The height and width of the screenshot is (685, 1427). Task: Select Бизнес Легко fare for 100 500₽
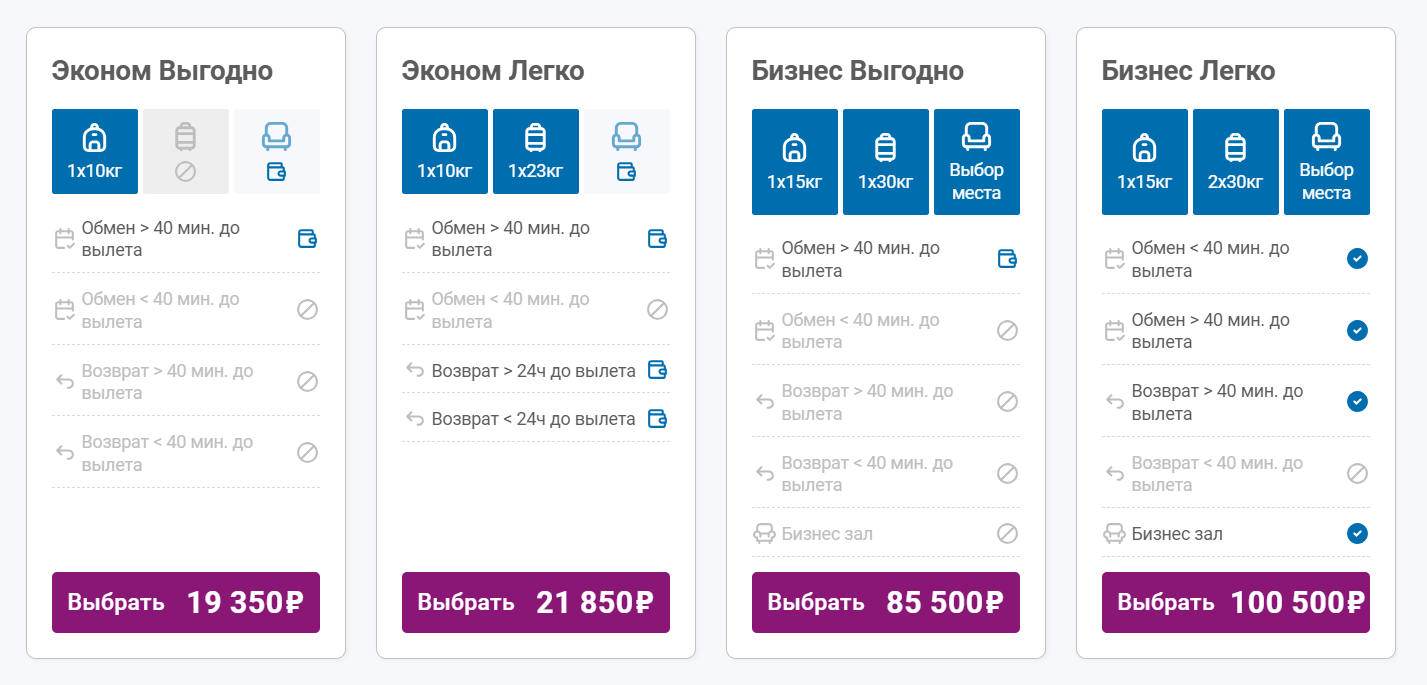pos(1236,602)
